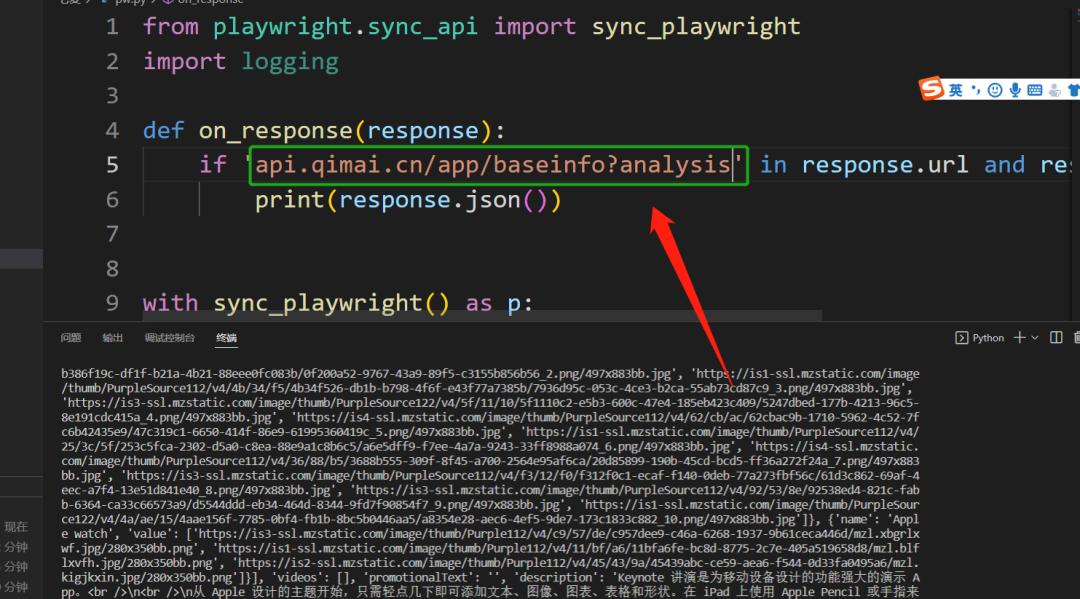1080x599 pixels.
Task: Switch to the 问题 panel tab
Action: coord(71,338)
